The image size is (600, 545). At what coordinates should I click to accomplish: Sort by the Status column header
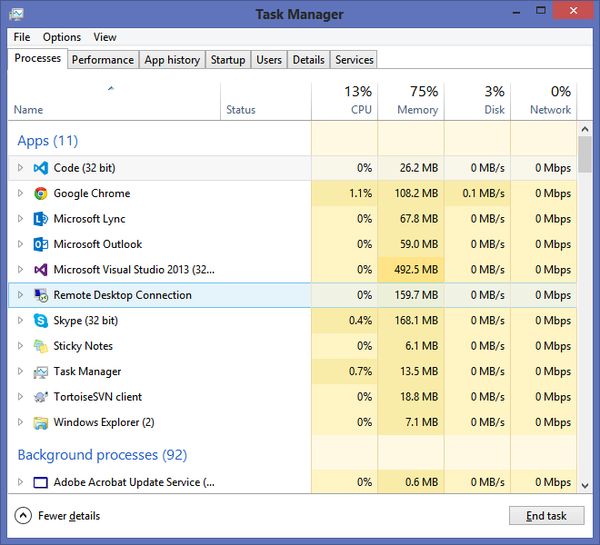[266, 101]
